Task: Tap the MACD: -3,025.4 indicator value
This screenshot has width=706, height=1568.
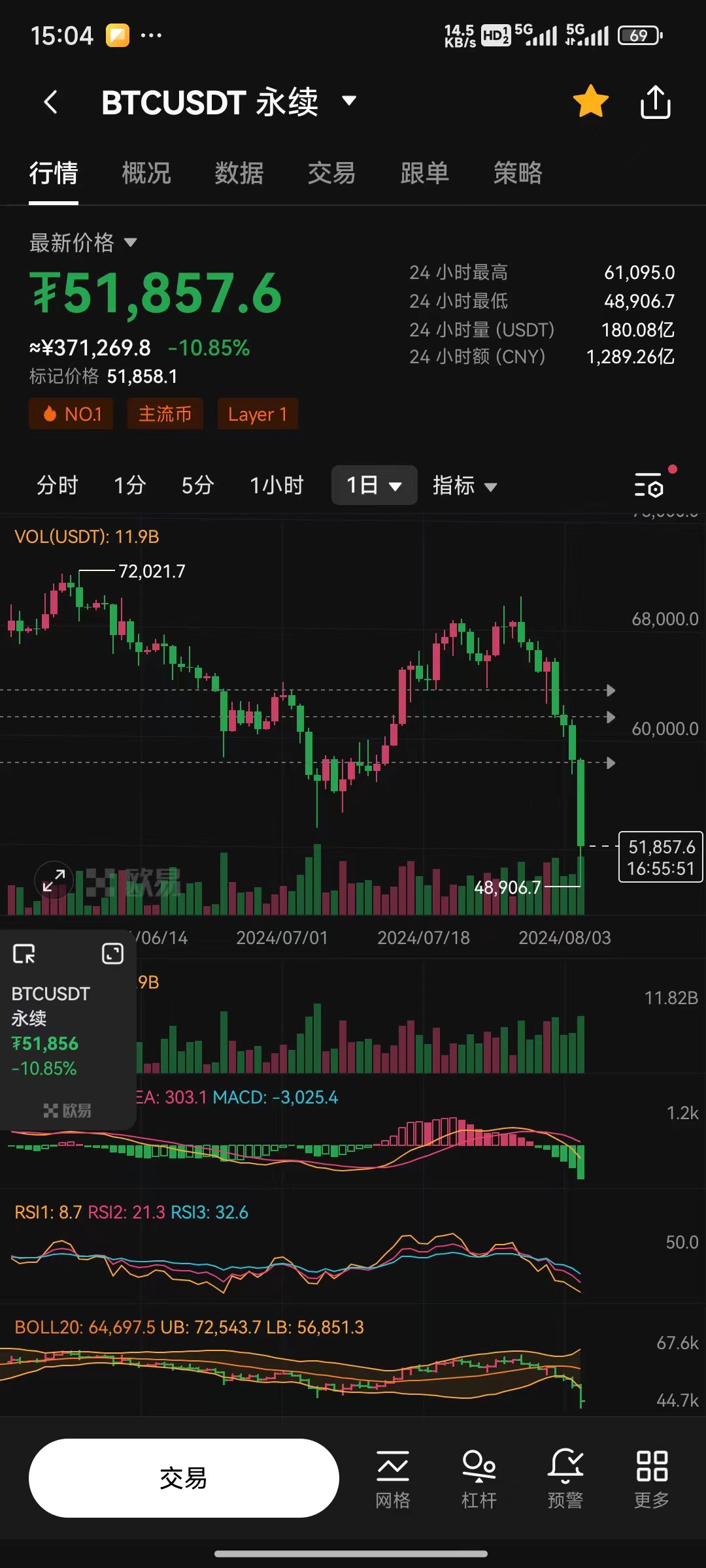Action: [x=275, y=1098]
